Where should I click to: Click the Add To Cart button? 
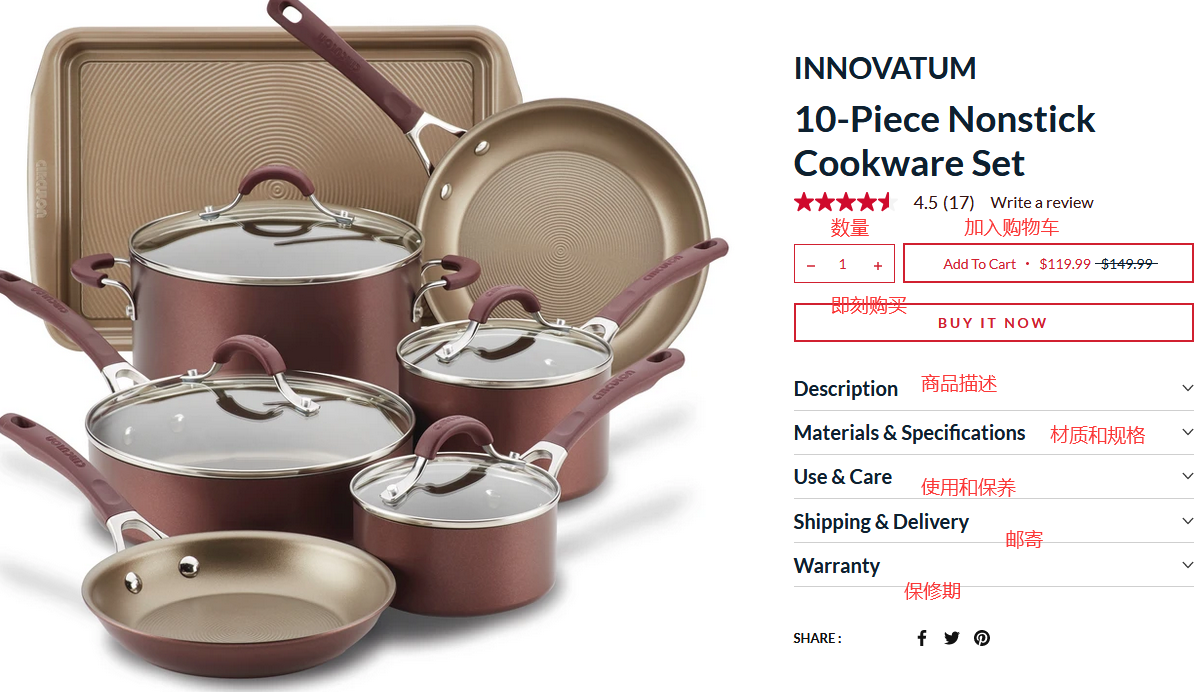[1047, 264]
